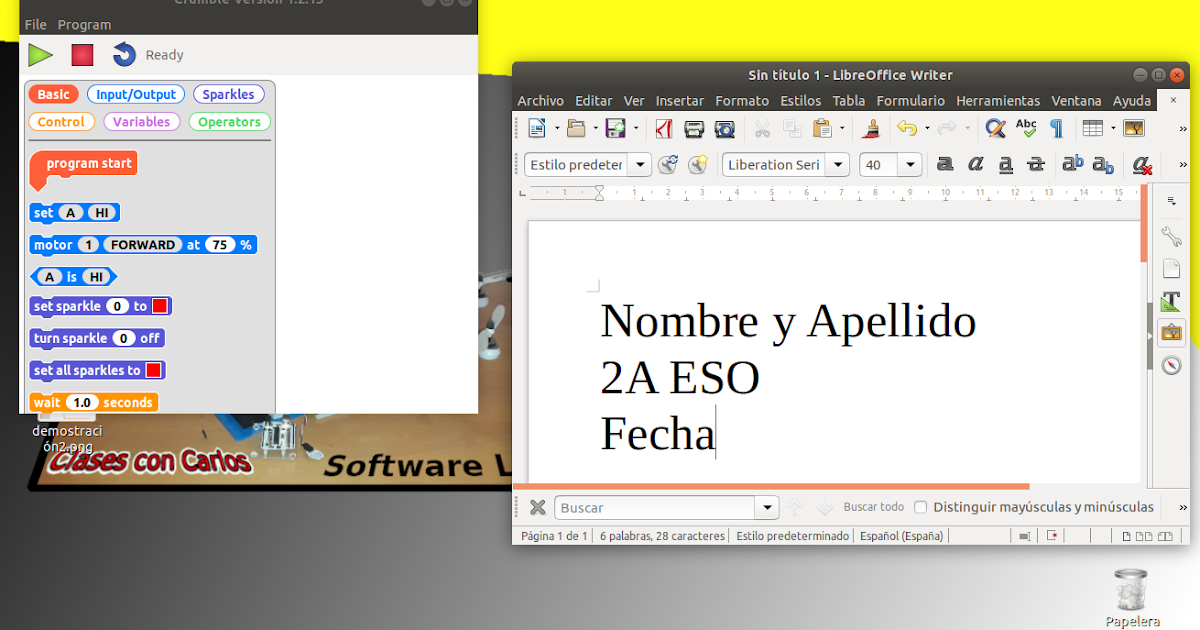Open the Insertar menu in Writer
This screenshot has width=1200, height=630.
tap(679, 100)
